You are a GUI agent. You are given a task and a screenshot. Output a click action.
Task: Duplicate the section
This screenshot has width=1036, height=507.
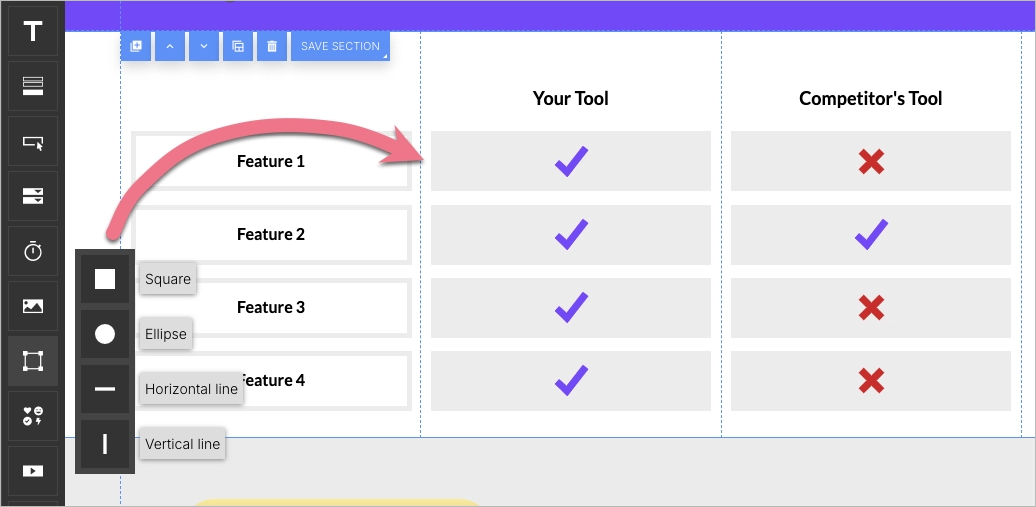(x=238, y=46)
